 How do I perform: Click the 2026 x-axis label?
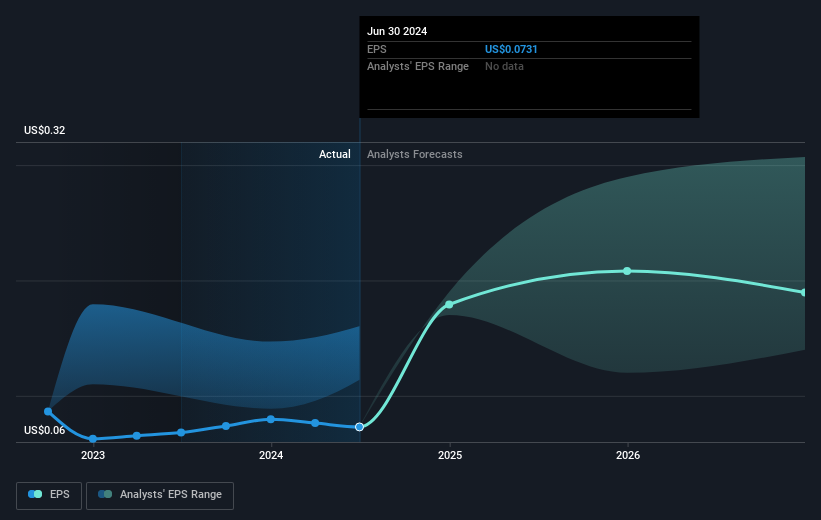point(628,455)
